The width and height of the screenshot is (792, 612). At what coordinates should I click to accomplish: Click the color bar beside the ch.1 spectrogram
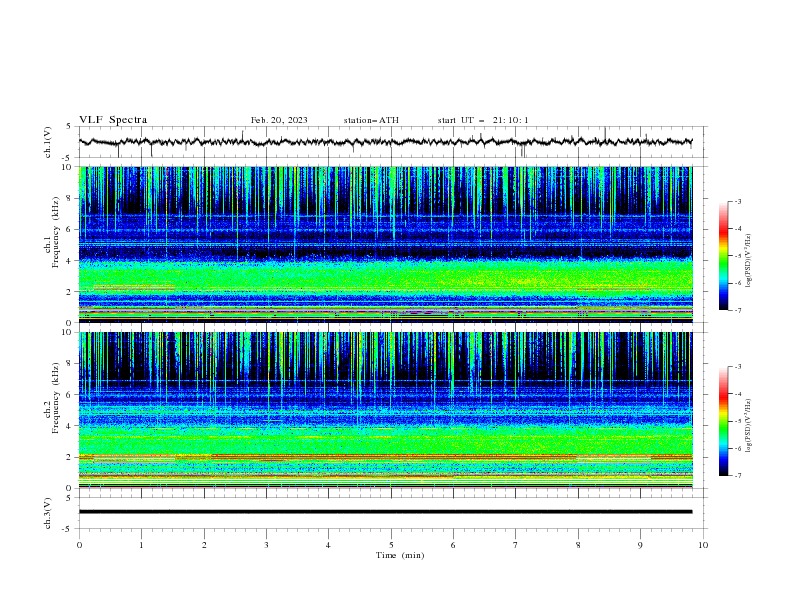coord(723,256)
